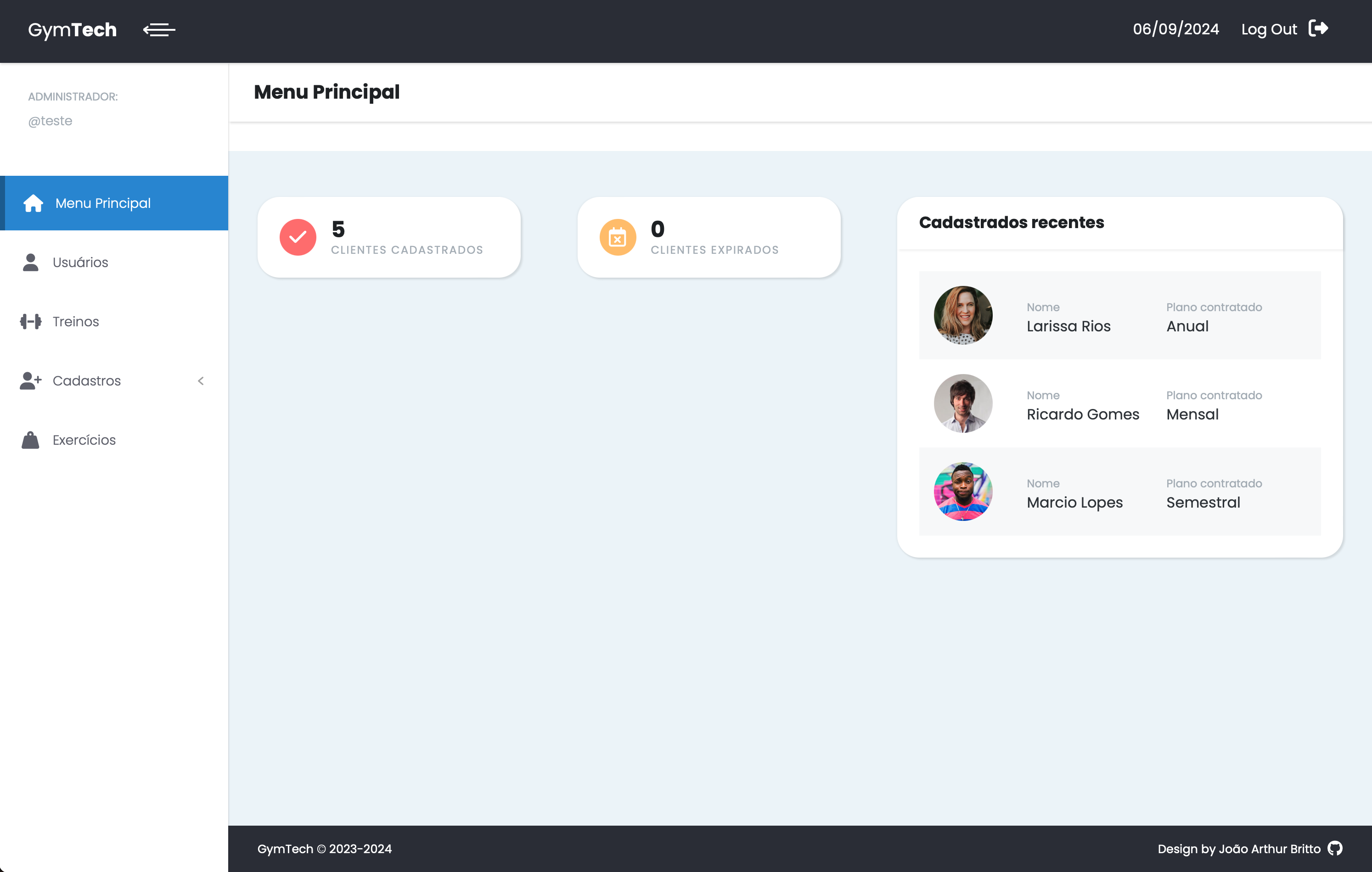The width and height of the screenshot is (1372, 872).
Task: Toggle the sidebar collapse arrow icon
Action: pyautogui.click(x=159, y=30)
